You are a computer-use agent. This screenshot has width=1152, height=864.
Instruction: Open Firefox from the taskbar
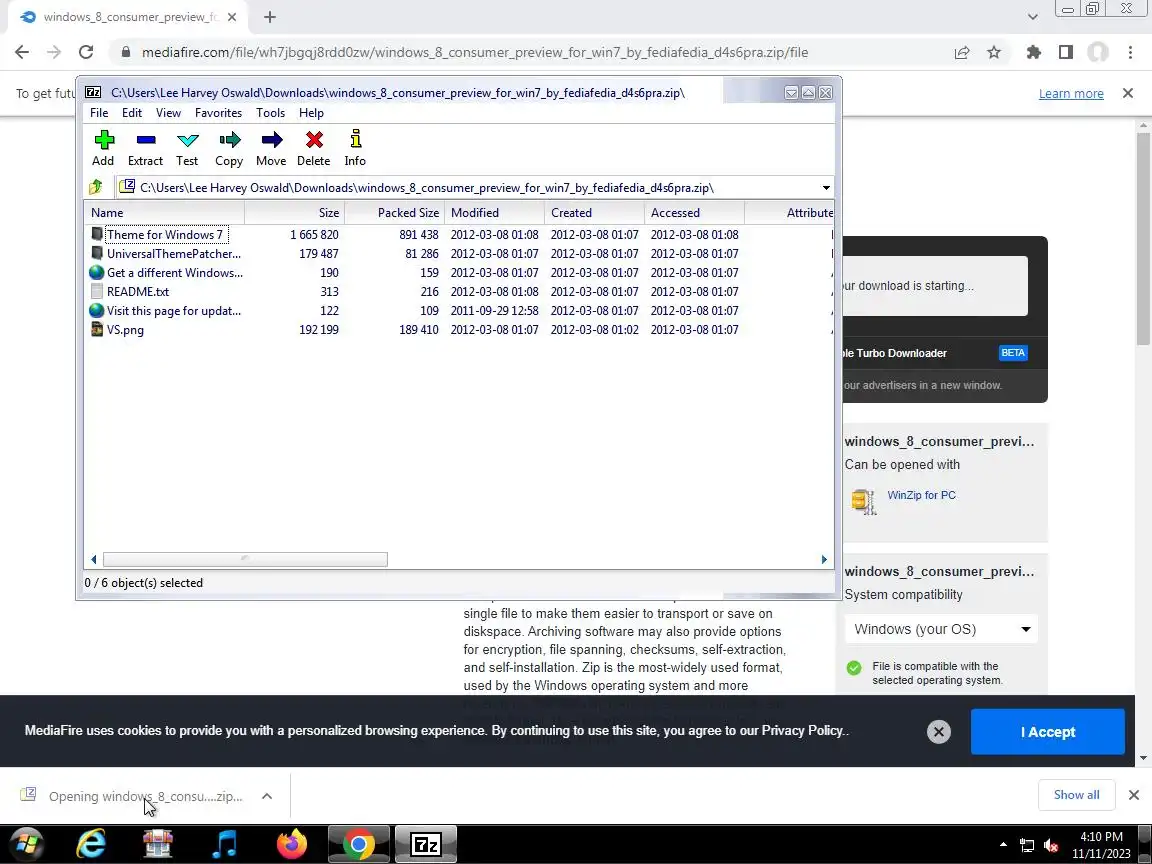[x=292, y=844]
